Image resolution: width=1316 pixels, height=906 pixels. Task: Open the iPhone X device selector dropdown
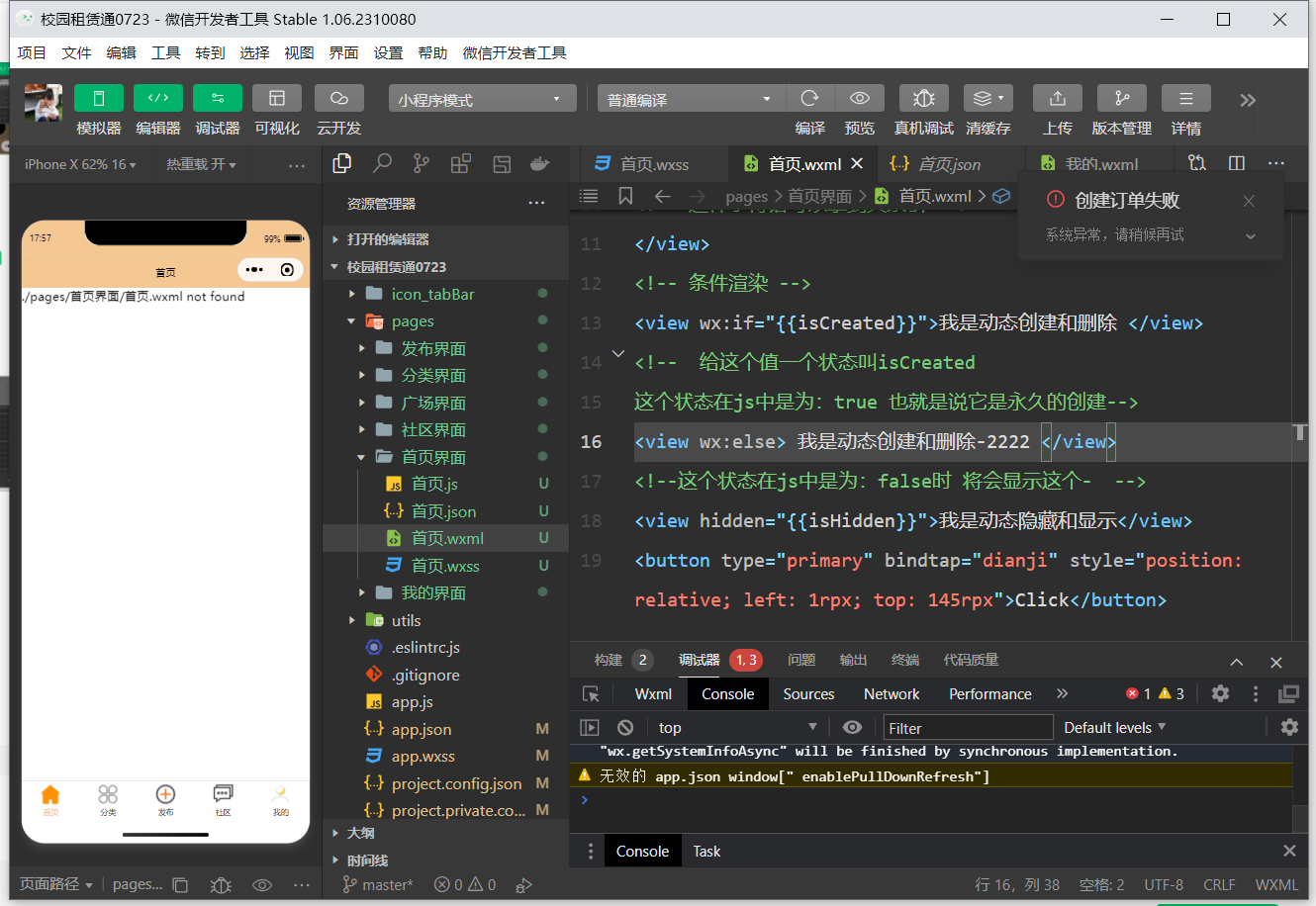80,164
